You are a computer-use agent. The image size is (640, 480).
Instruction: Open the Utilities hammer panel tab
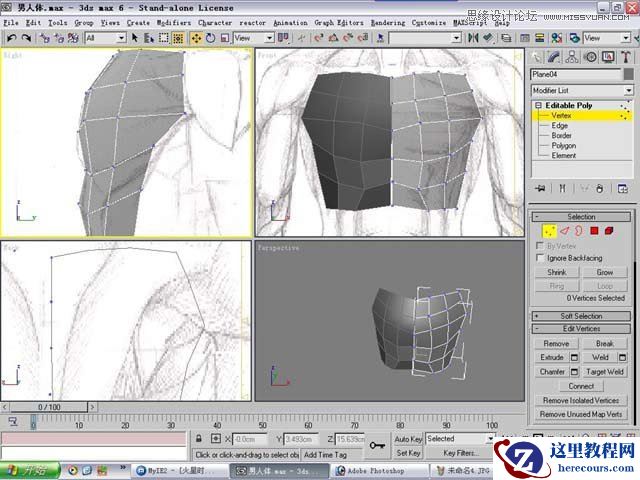coord(625,57)
